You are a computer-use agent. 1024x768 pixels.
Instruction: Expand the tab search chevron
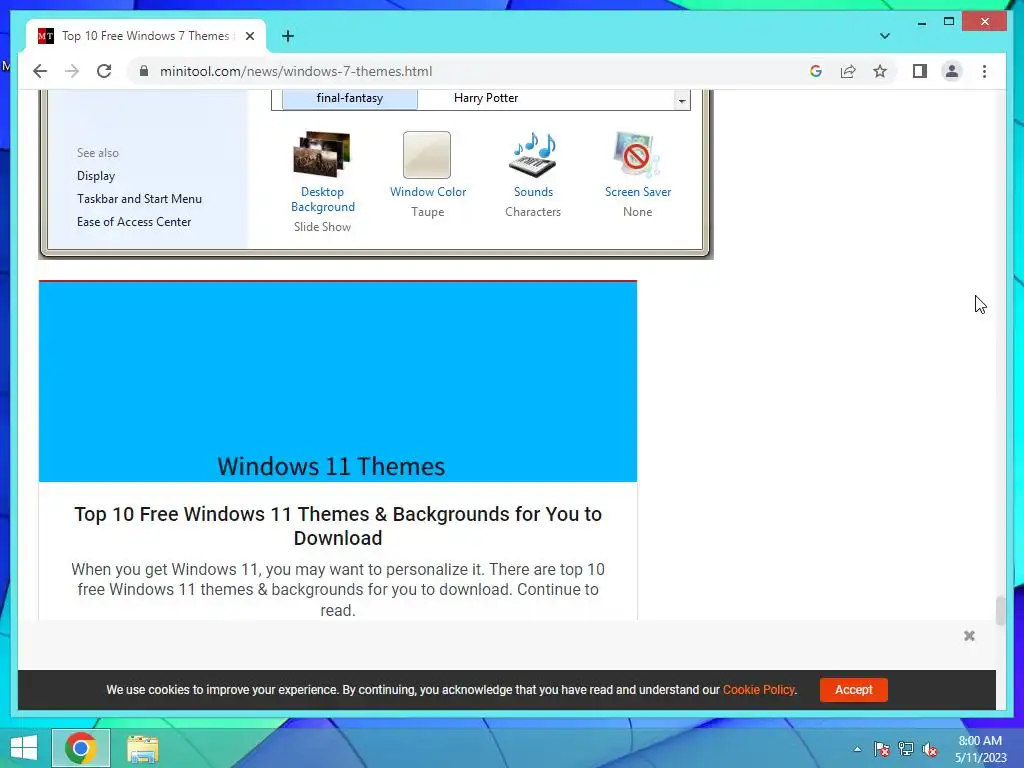point(884,36)
